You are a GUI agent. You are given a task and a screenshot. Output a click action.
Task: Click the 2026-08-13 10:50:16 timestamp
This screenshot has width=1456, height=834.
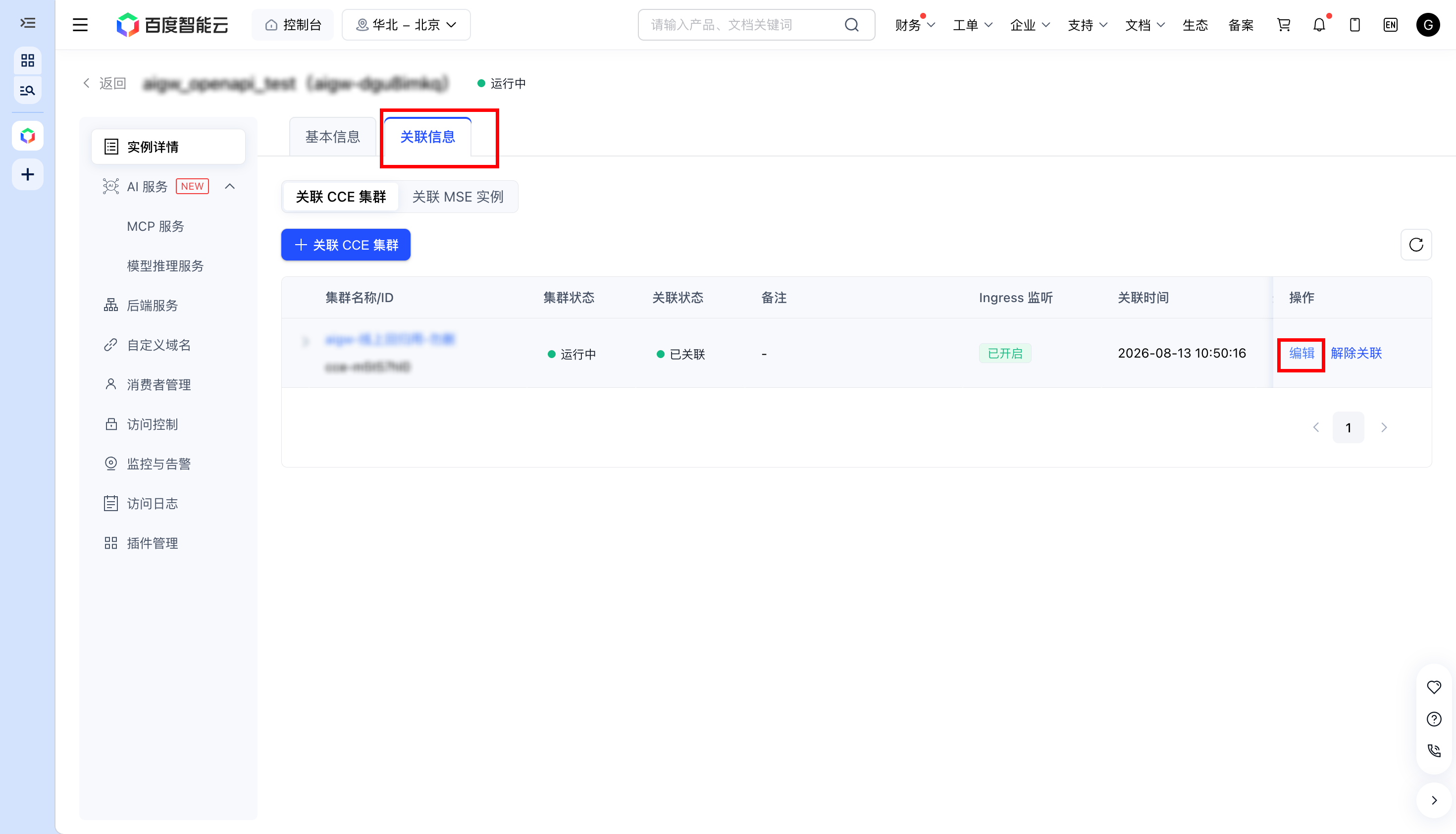pos(1181,353)
